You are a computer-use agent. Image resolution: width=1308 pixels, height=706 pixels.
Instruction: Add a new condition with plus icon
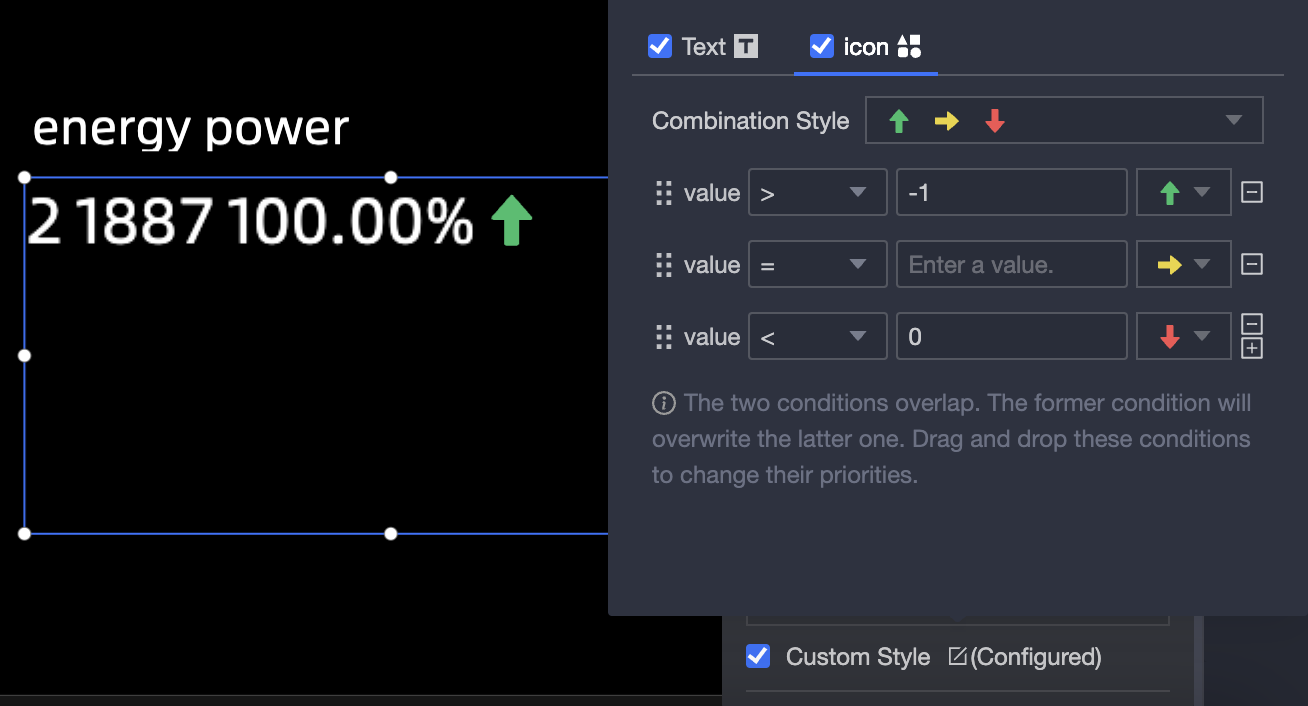click(1251, 348)
